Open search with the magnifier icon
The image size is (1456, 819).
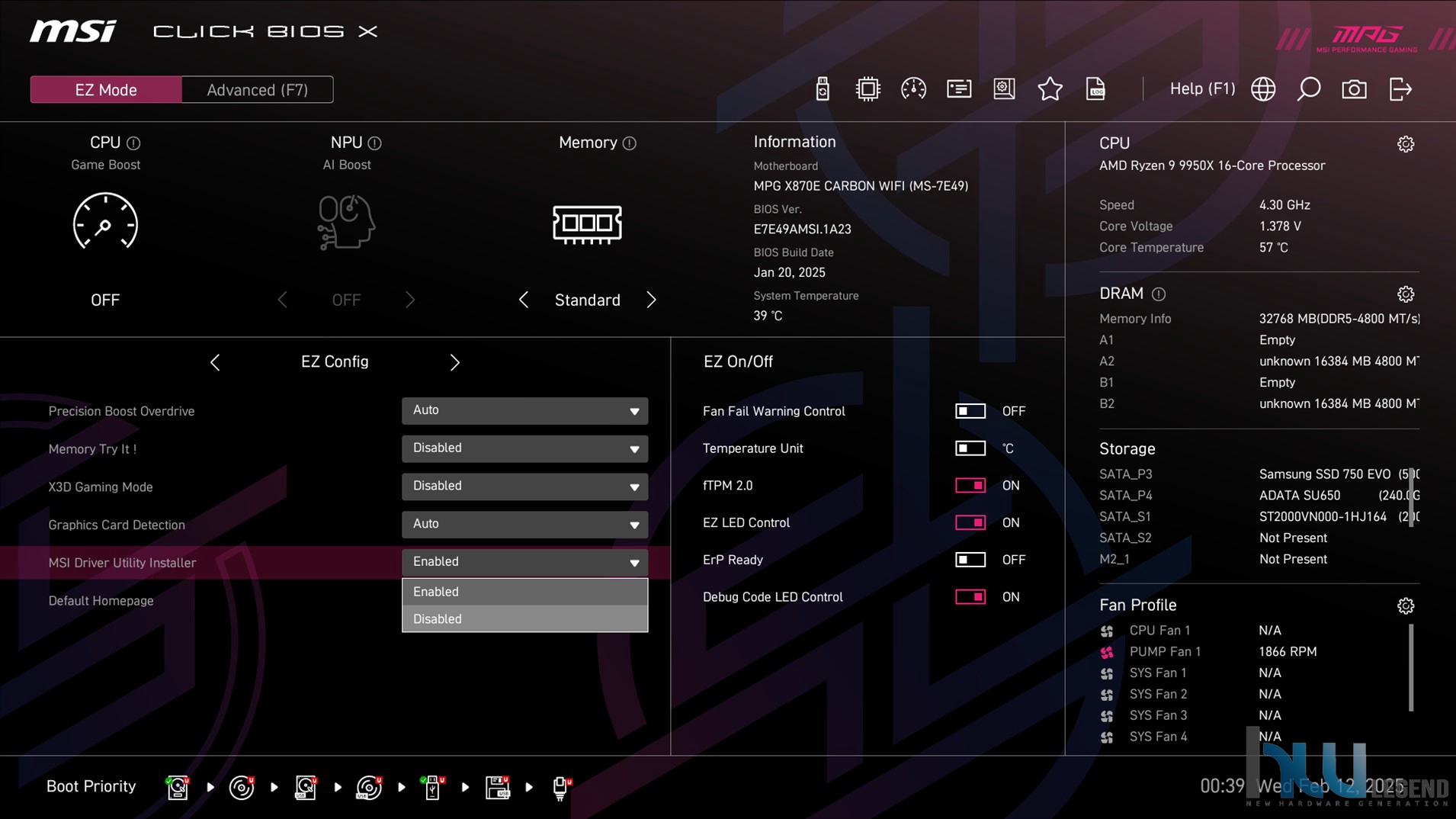coord(1309,89)
